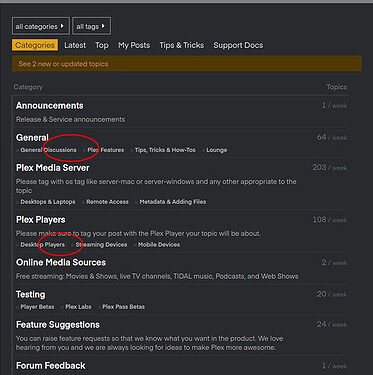
Task: Click the Category column header
Action: (x=28, y=87)
